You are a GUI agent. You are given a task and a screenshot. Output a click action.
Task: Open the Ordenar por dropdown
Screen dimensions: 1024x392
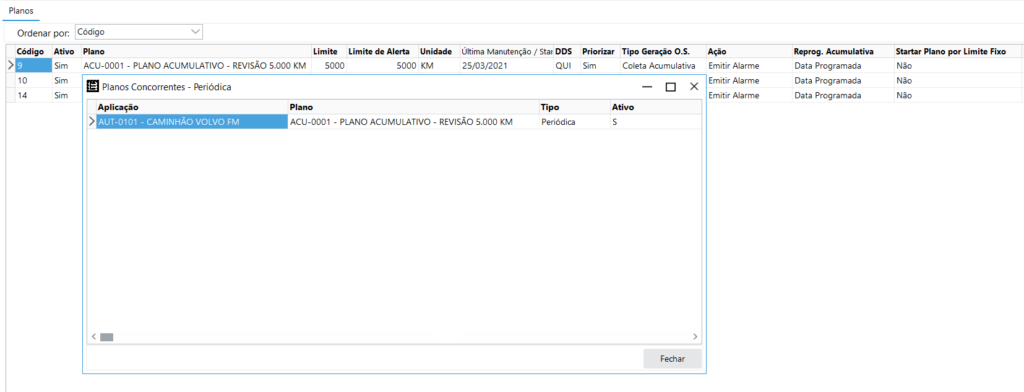coord(139,31)
